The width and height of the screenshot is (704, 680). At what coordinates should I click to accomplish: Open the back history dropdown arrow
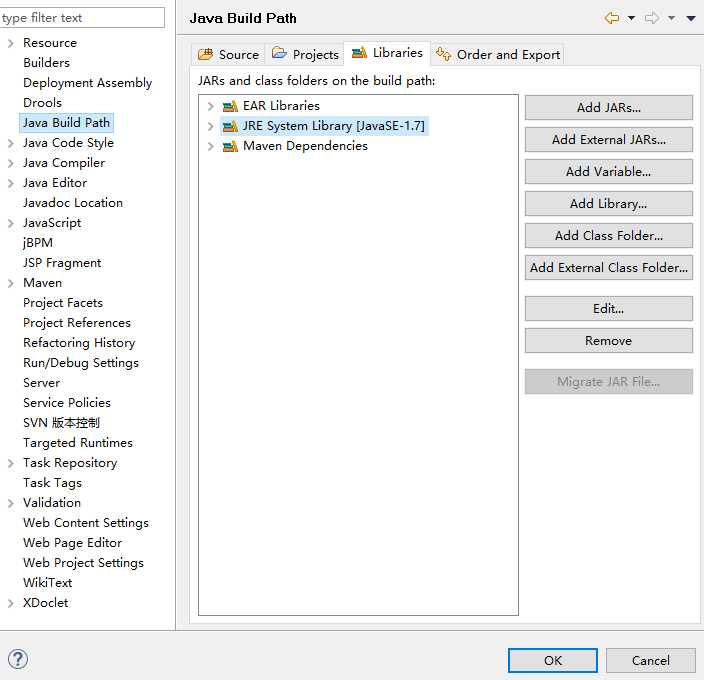pos(631,18)
